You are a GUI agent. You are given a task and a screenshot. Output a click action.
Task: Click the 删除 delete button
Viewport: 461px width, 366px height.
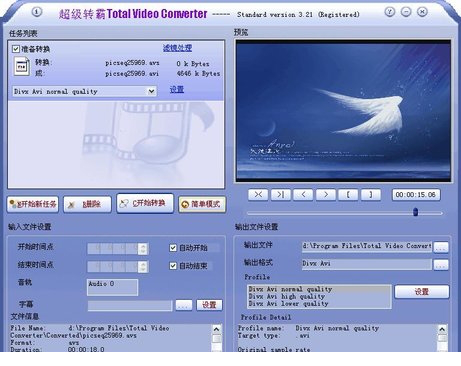[x=87, y=204]
